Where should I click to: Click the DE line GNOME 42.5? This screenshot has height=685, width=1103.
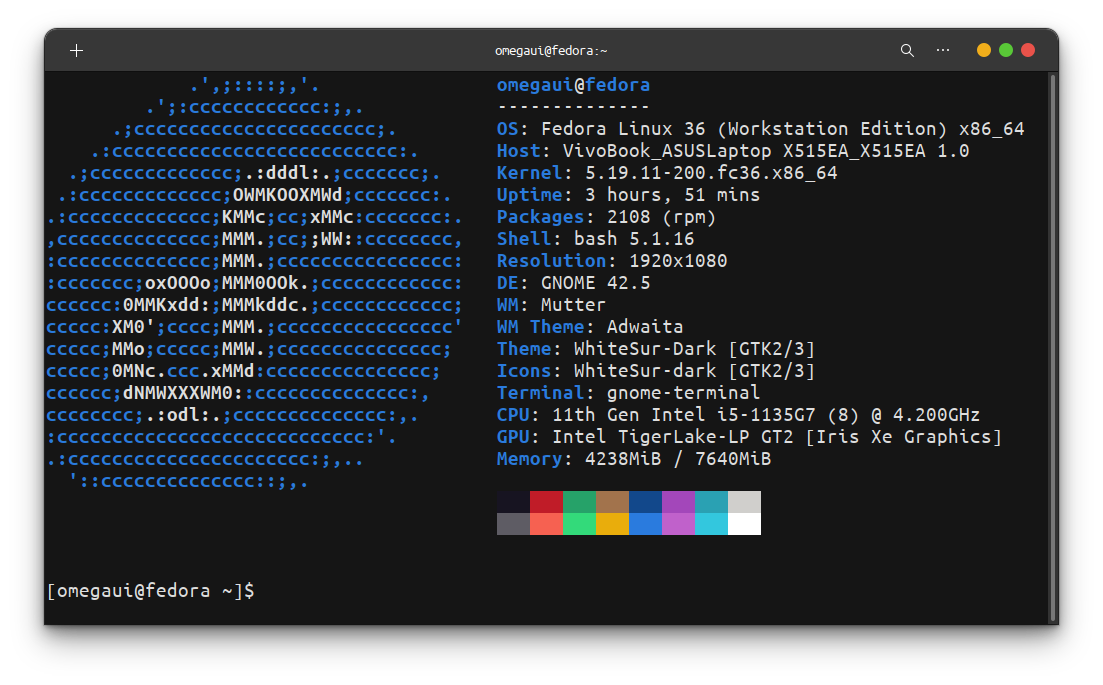coord(573,283)
